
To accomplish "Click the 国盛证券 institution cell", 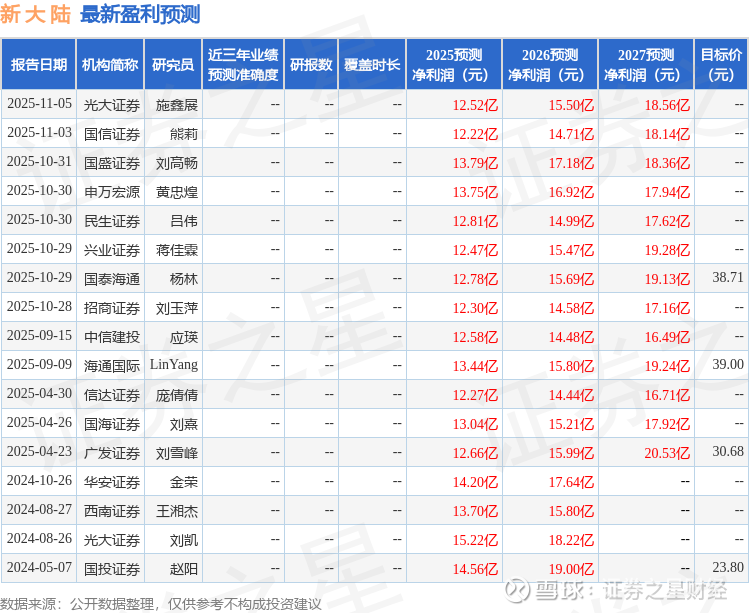I will 112,163.
